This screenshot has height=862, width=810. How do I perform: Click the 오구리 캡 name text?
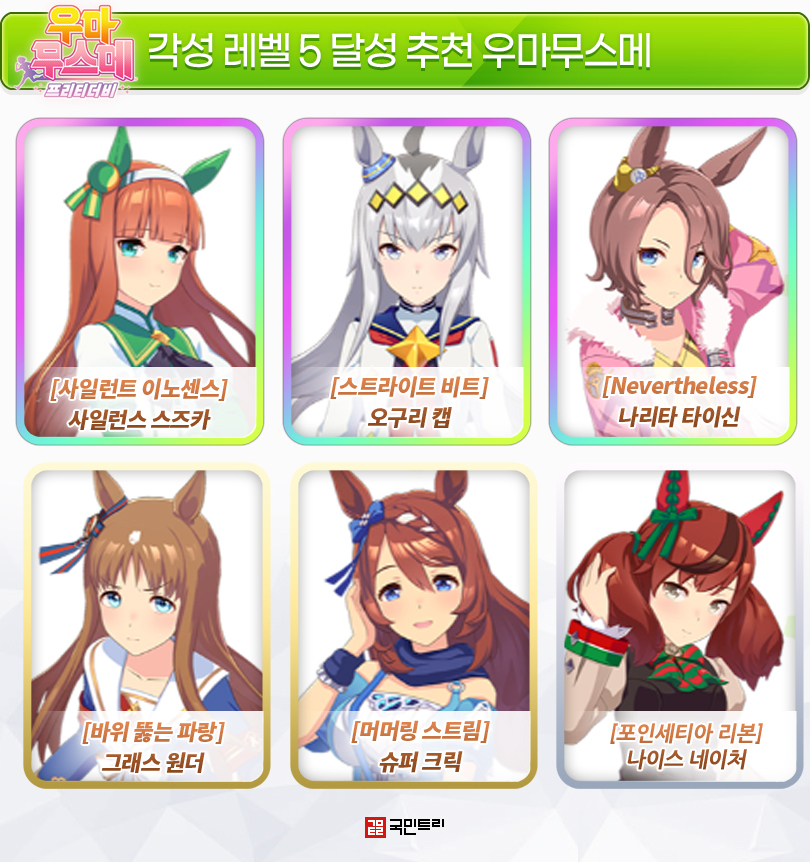tap(409, 418)
